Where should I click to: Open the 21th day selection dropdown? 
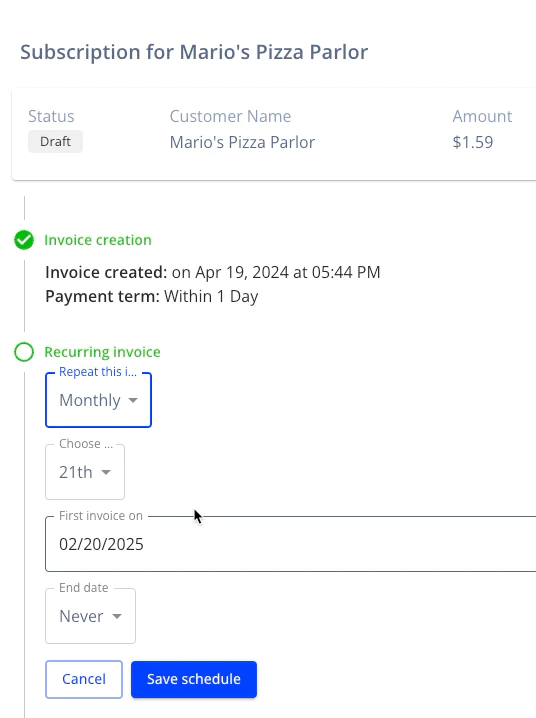(x=85, y=472)
